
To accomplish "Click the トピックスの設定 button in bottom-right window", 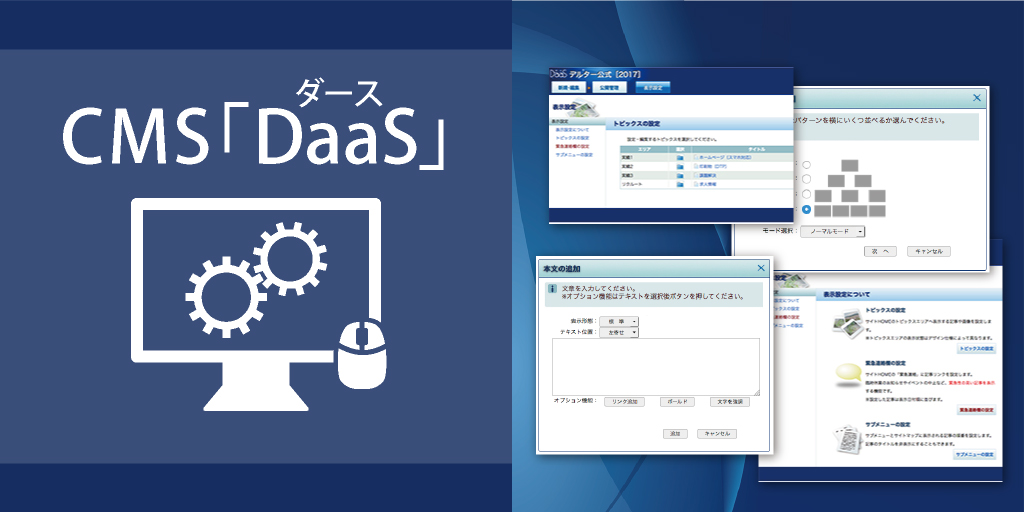I will click(x=977, y=349).
